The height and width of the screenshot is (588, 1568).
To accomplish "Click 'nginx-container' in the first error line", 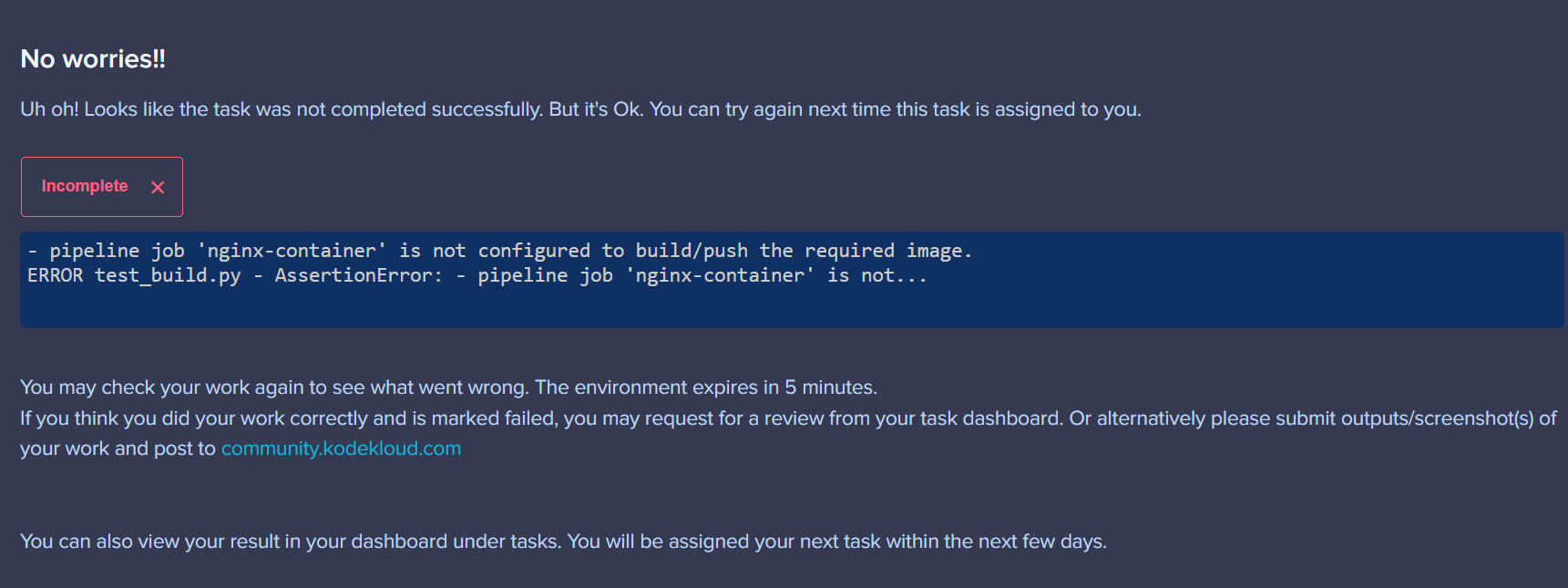I will [292, 251].
